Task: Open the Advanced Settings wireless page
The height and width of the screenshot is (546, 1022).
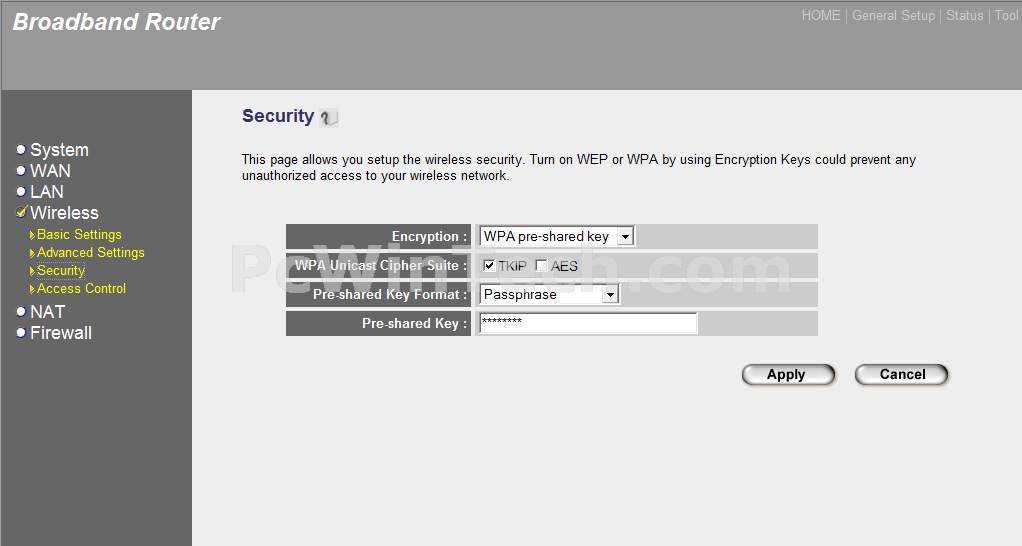Action: coord(91,252)
